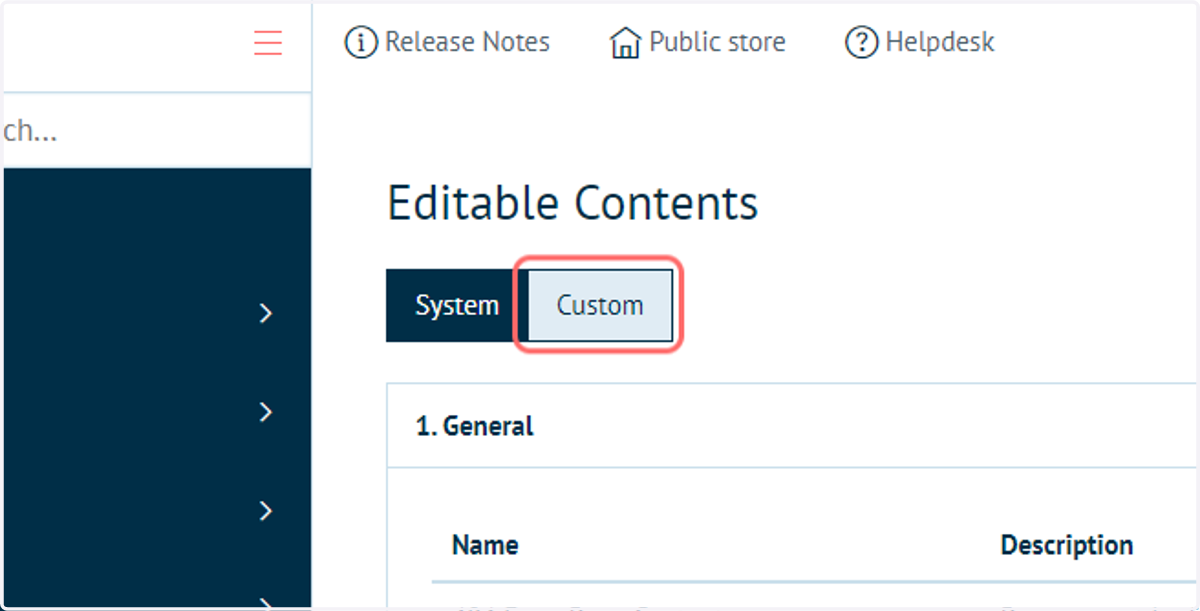Expand the second sidebar chevron
This screenshot has width=1200, height=611.
tap(265, 412)
